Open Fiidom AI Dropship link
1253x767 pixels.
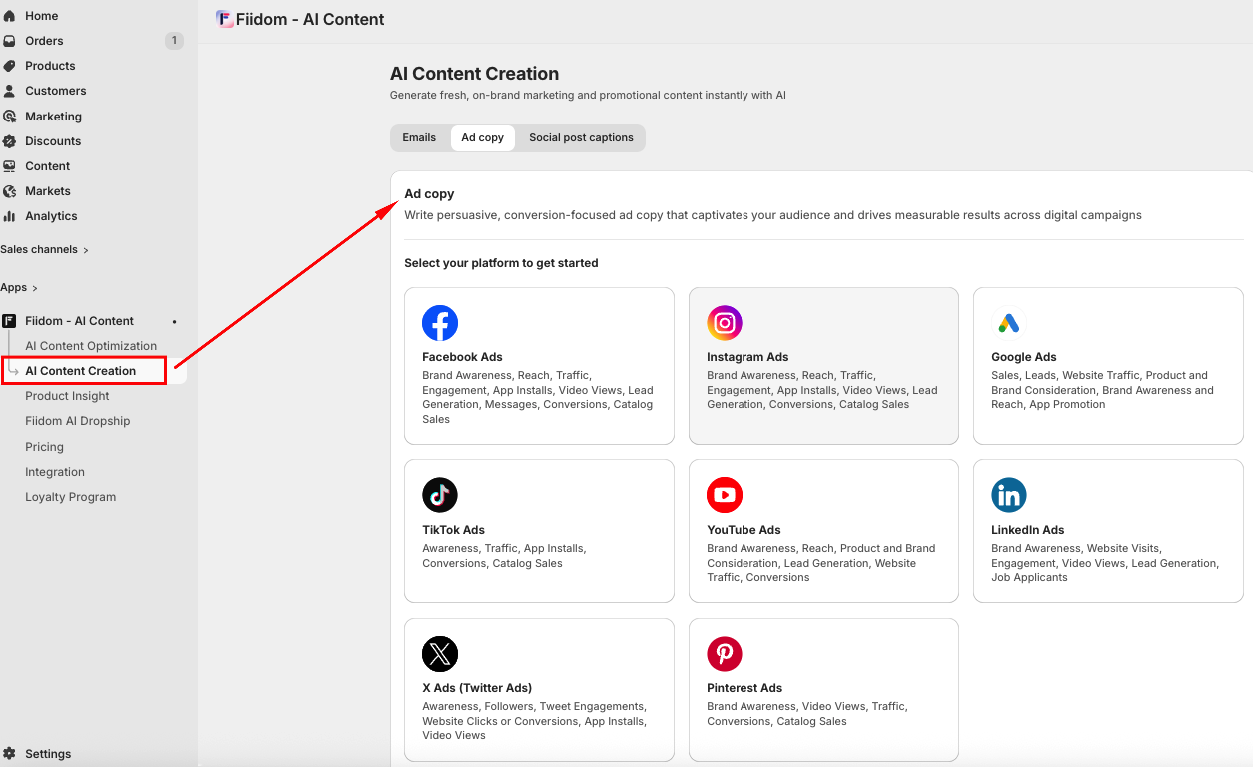[78, 421]
